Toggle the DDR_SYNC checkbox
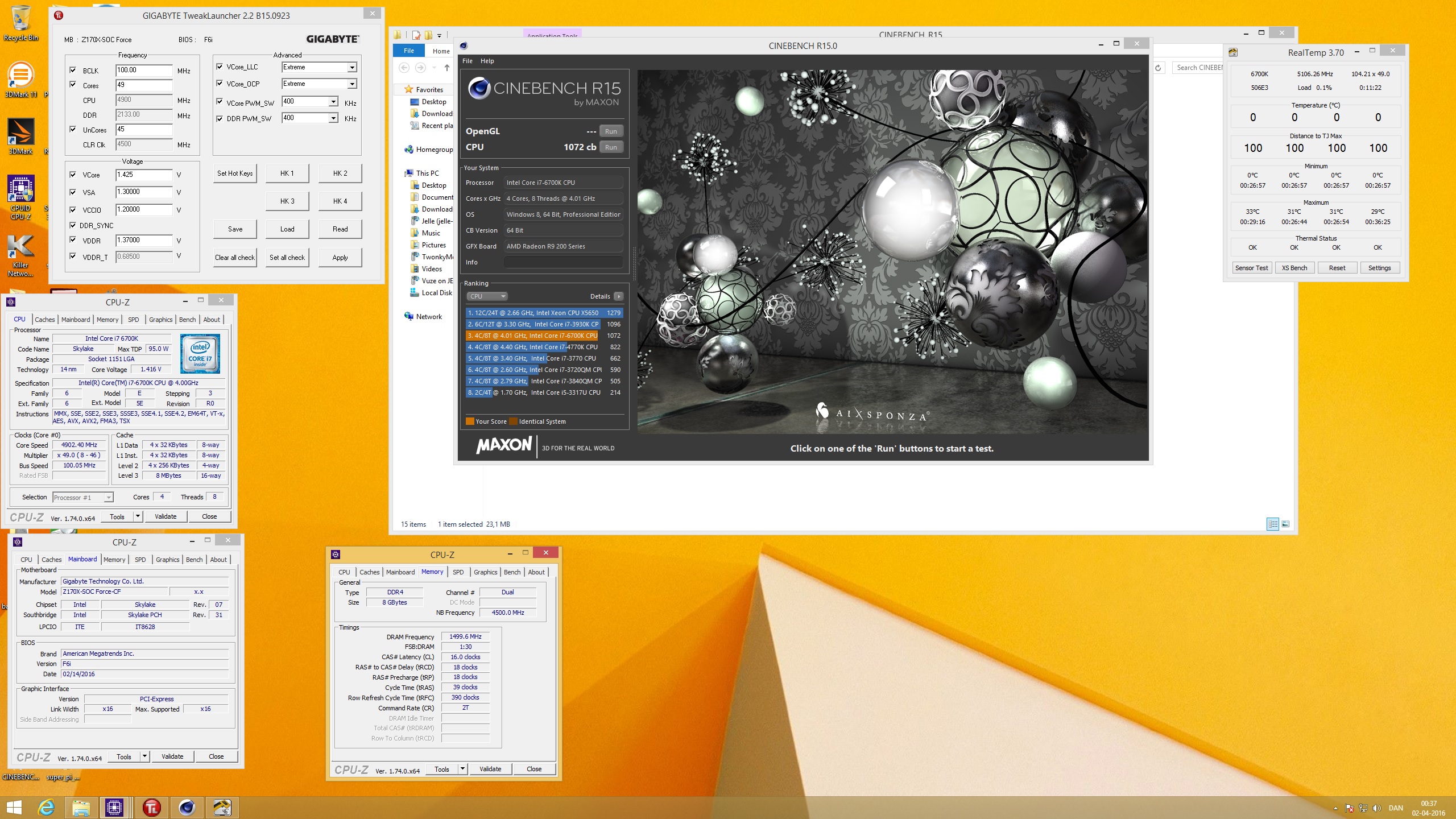The width and height of the screenshot is (1456, 819). (73, 225)
